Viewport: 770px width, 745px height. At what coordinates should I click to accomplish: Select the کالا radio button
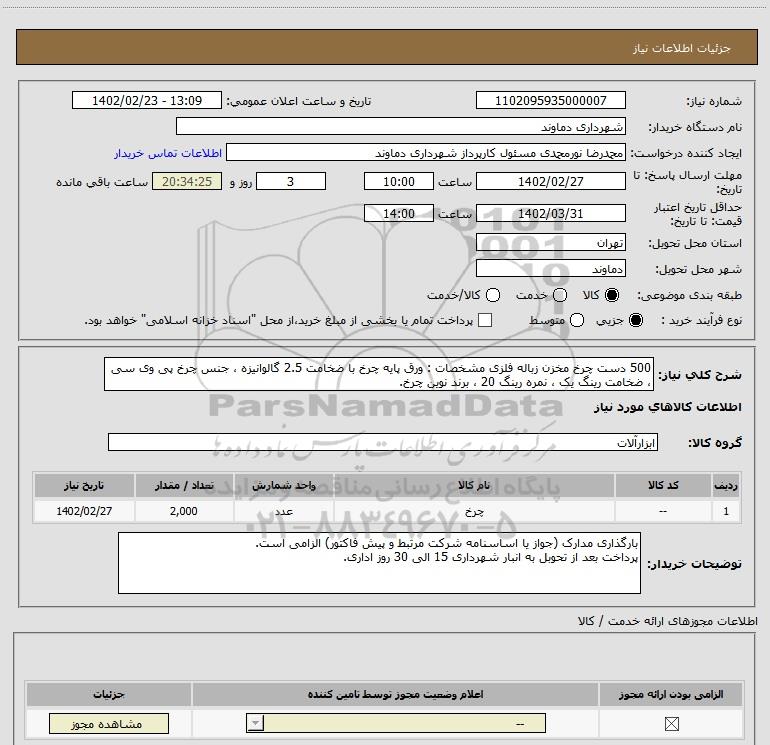(x=612, y=295)
